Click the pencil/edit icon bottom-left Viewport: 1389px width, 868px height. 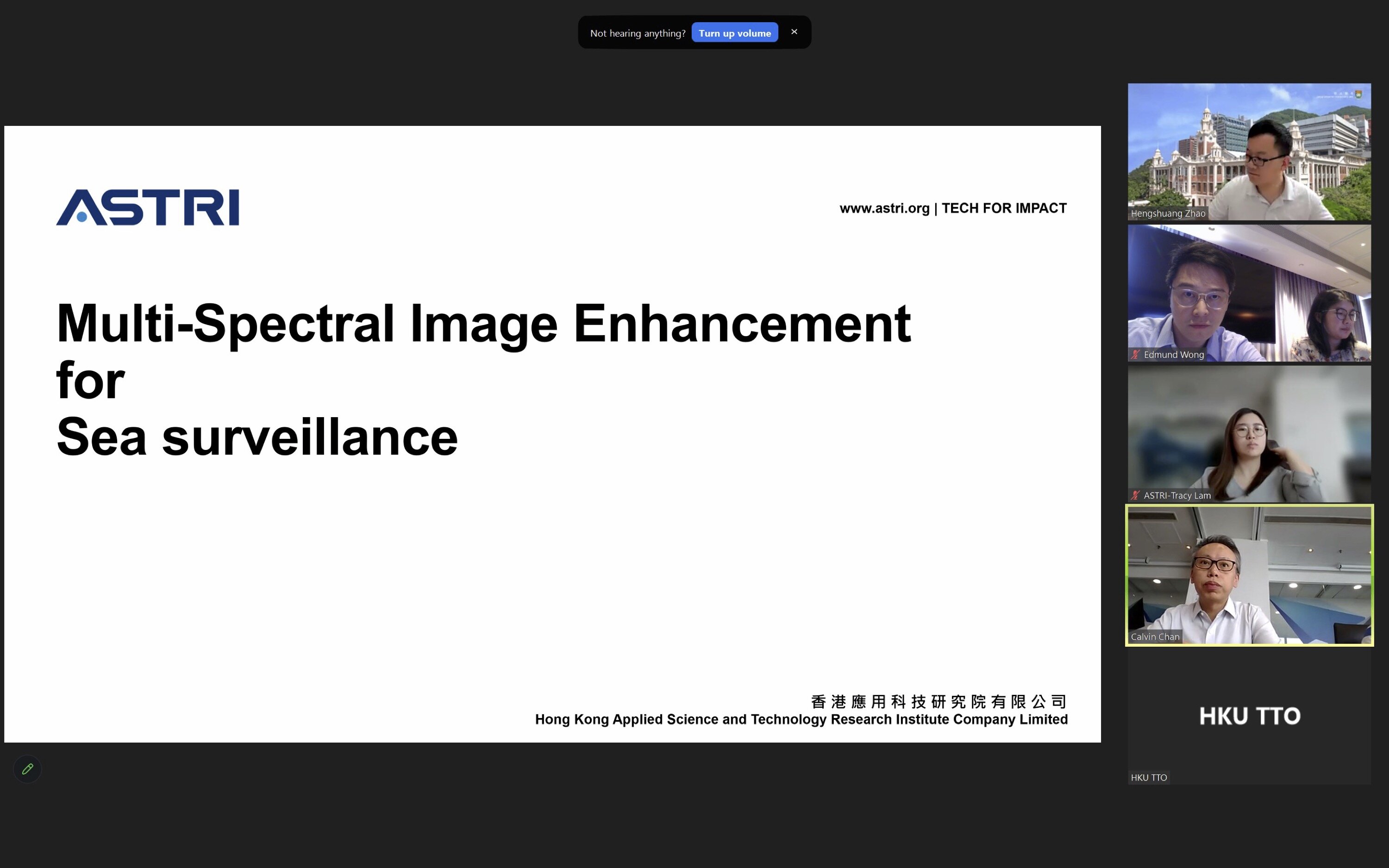pos(27,769)
